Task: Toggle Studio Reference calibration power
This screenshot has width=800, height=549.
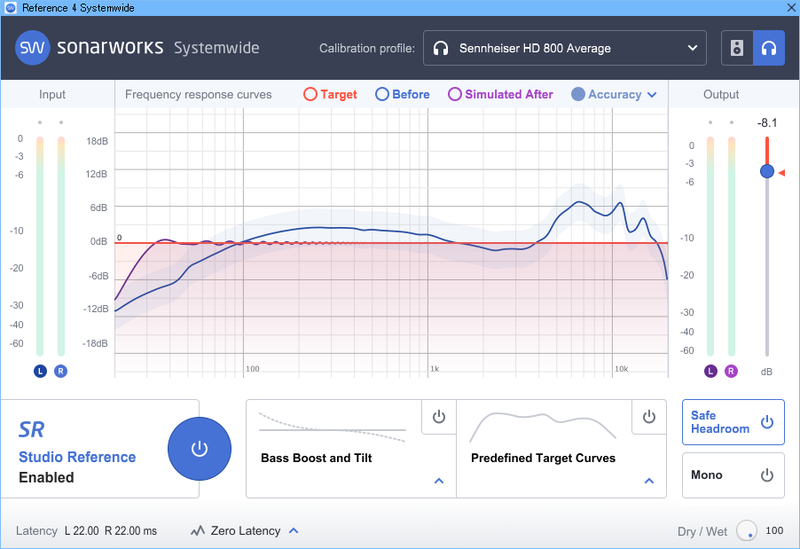Action: pos(199,449)
